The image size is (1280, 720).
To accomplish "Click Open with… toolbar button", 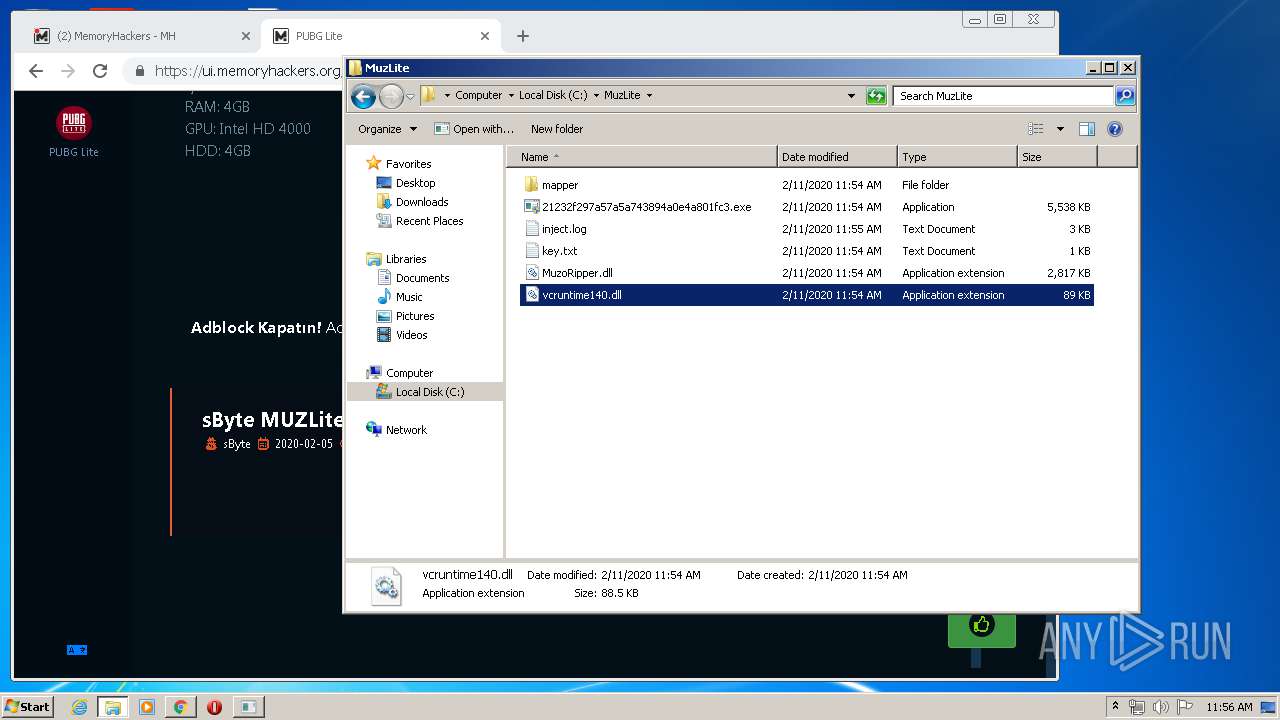I will pos(474,129).
